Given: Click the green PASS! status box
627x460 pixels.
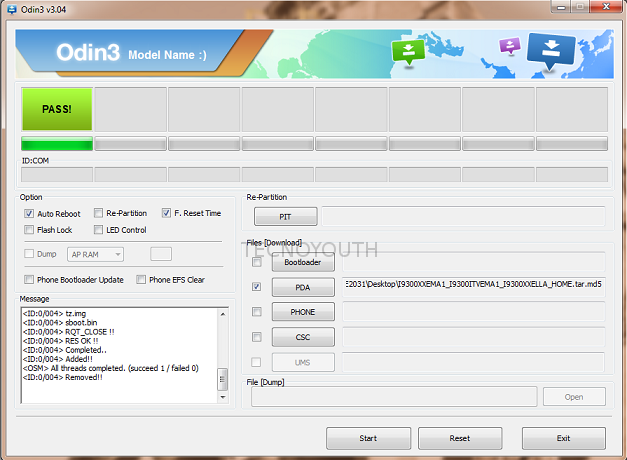Looking at the screenshot, I should coord(57,109).
